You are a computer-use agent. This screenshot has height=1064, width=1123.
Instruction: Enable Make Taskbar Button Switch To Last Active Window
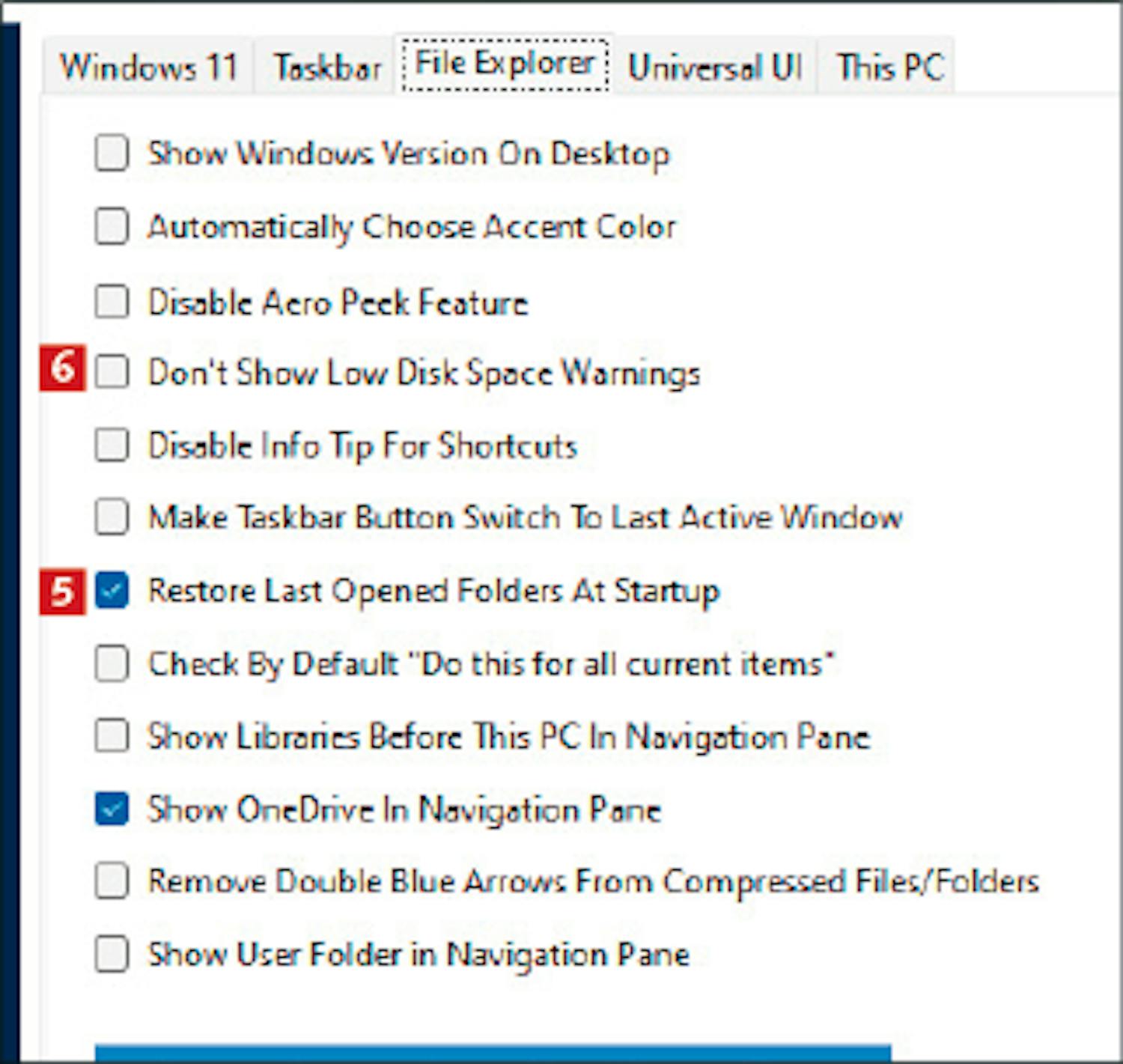click(x=112, y=517)
